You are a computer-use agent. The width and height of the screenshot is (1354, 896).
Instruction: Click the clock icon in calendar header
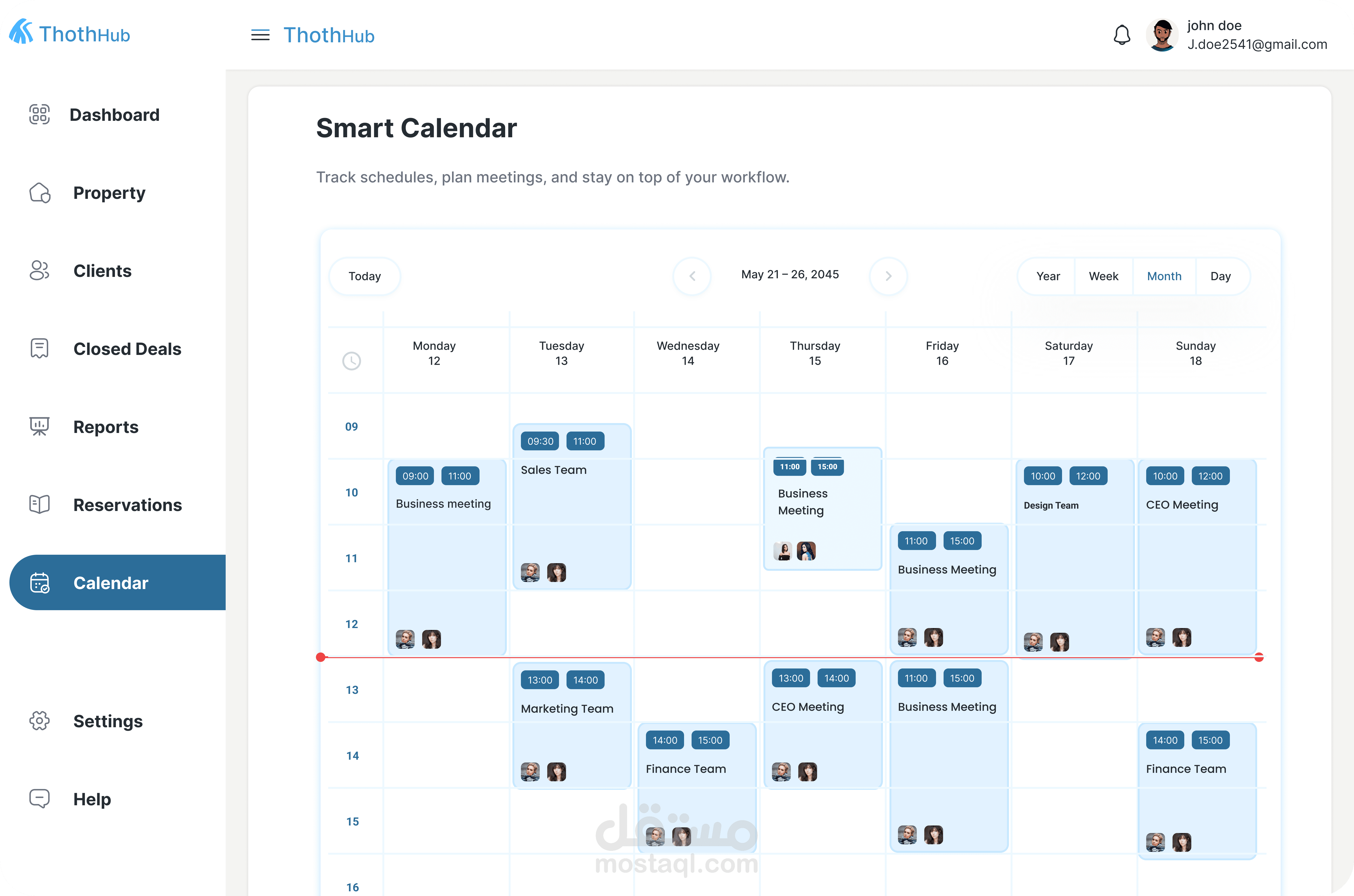[x=351, y=361]
